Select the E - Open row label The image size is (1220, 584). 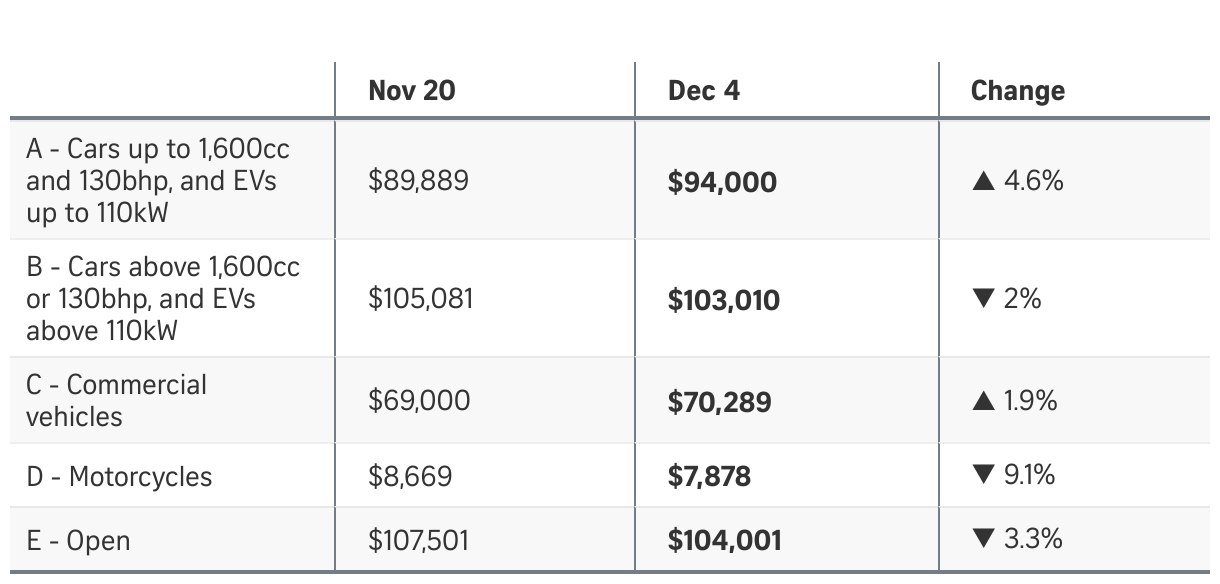point(78,541)
